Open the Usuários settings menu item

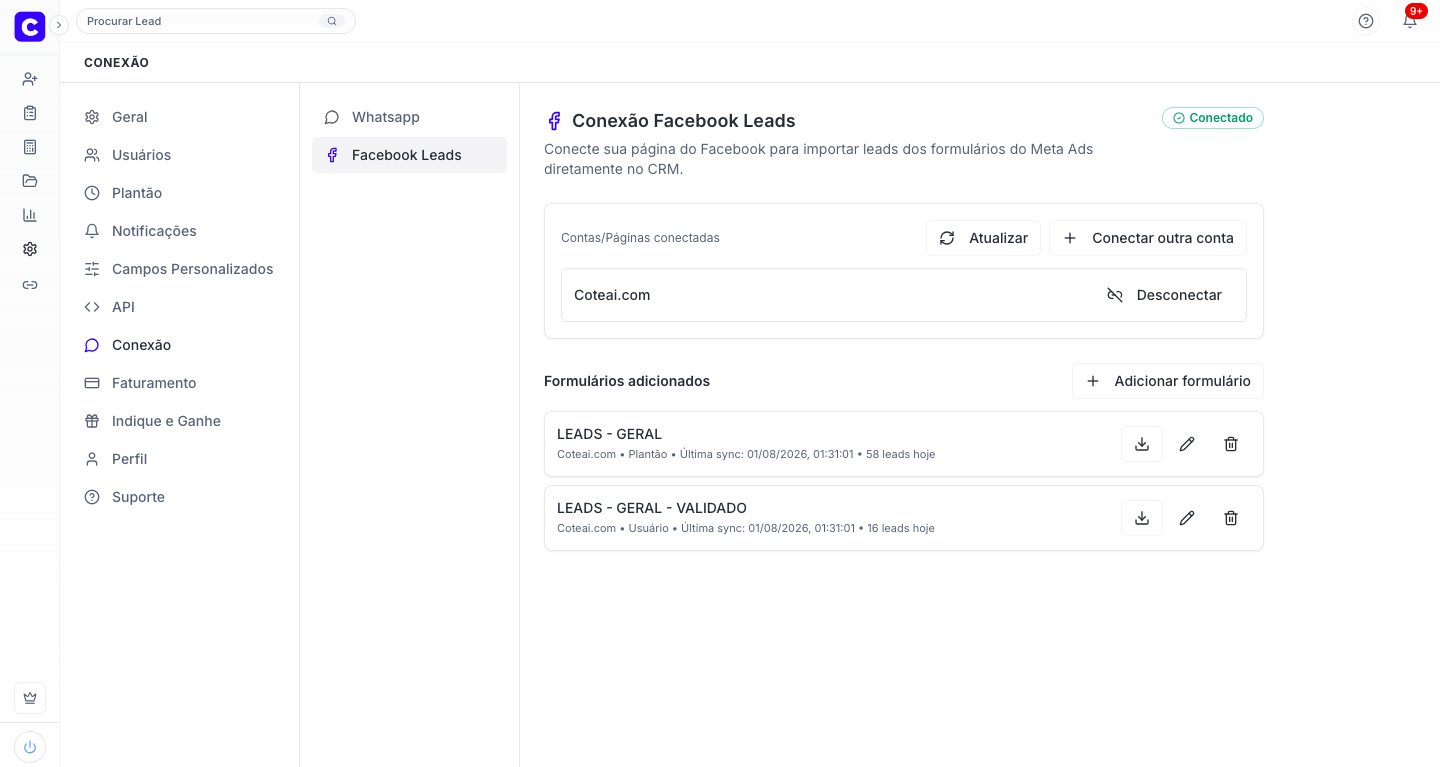(x=180, y=155)
